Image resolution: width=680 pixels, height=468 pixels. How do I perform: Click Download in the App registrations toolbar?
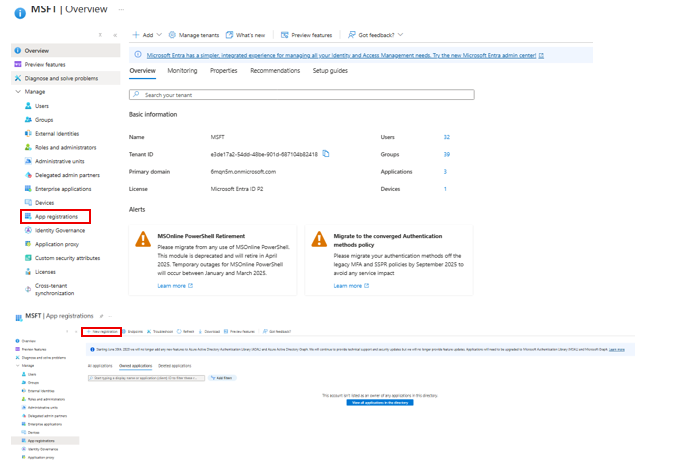pos(209,331)
